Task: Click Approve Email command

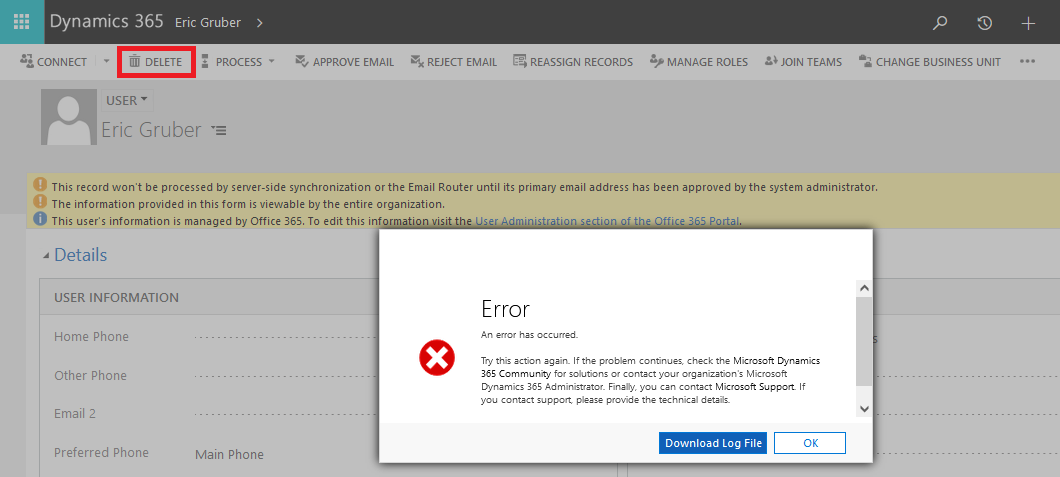Action: click(344, 62)
